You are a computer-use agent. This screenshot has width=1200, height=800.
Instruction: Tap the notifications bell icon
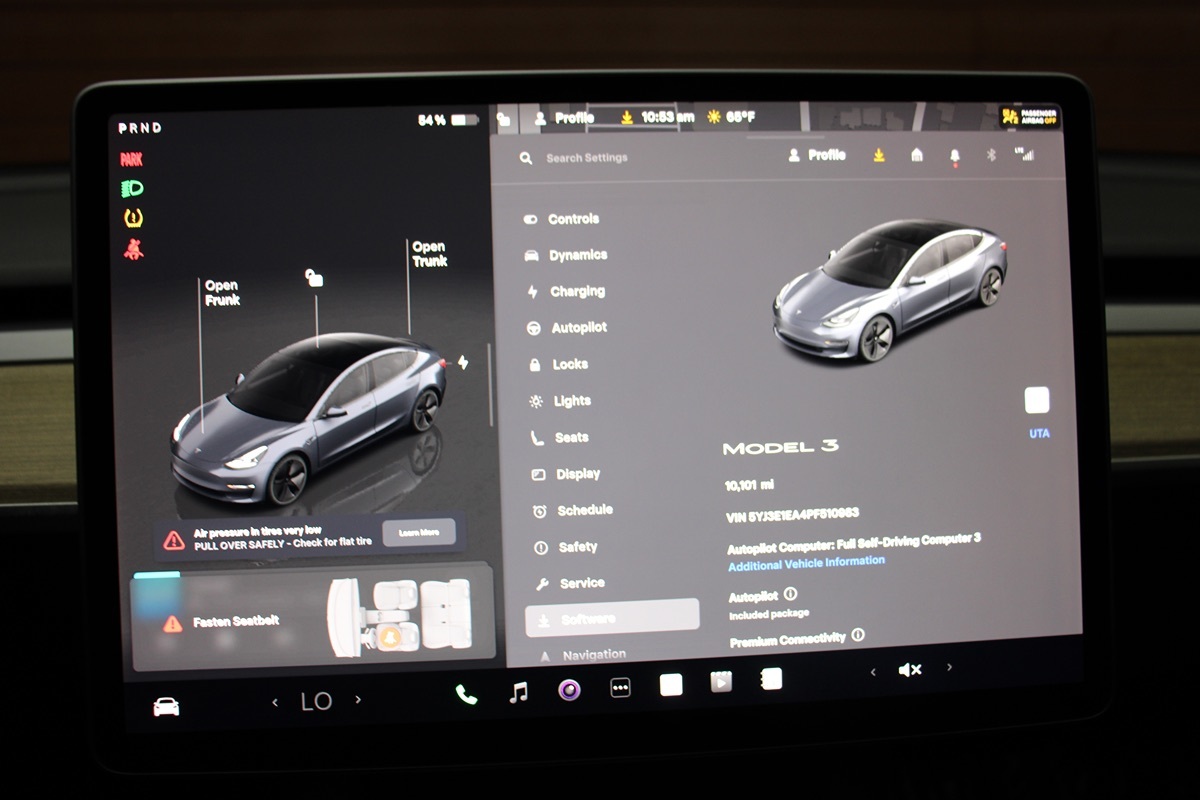[954, 156]
